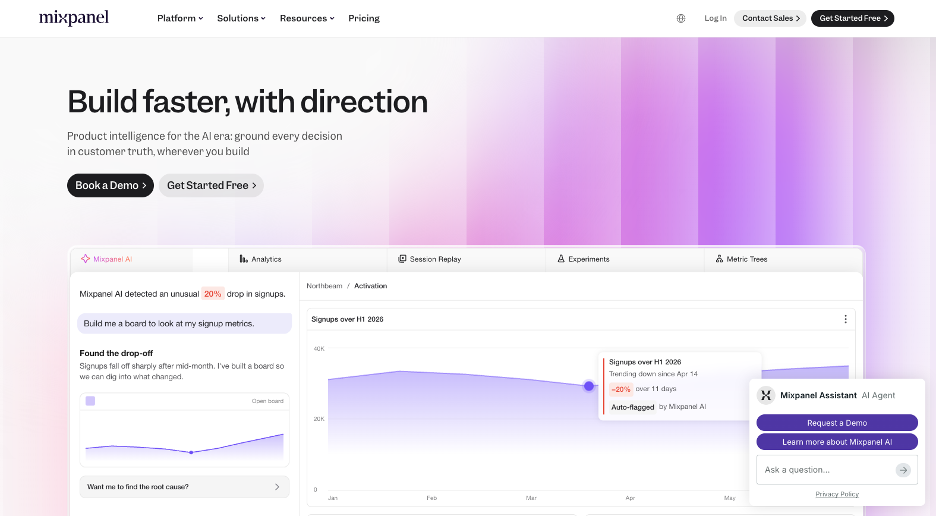Viewport: 936px width, 516px height.
Task: Click the Metric Trees icon
Action: [719, 259]
